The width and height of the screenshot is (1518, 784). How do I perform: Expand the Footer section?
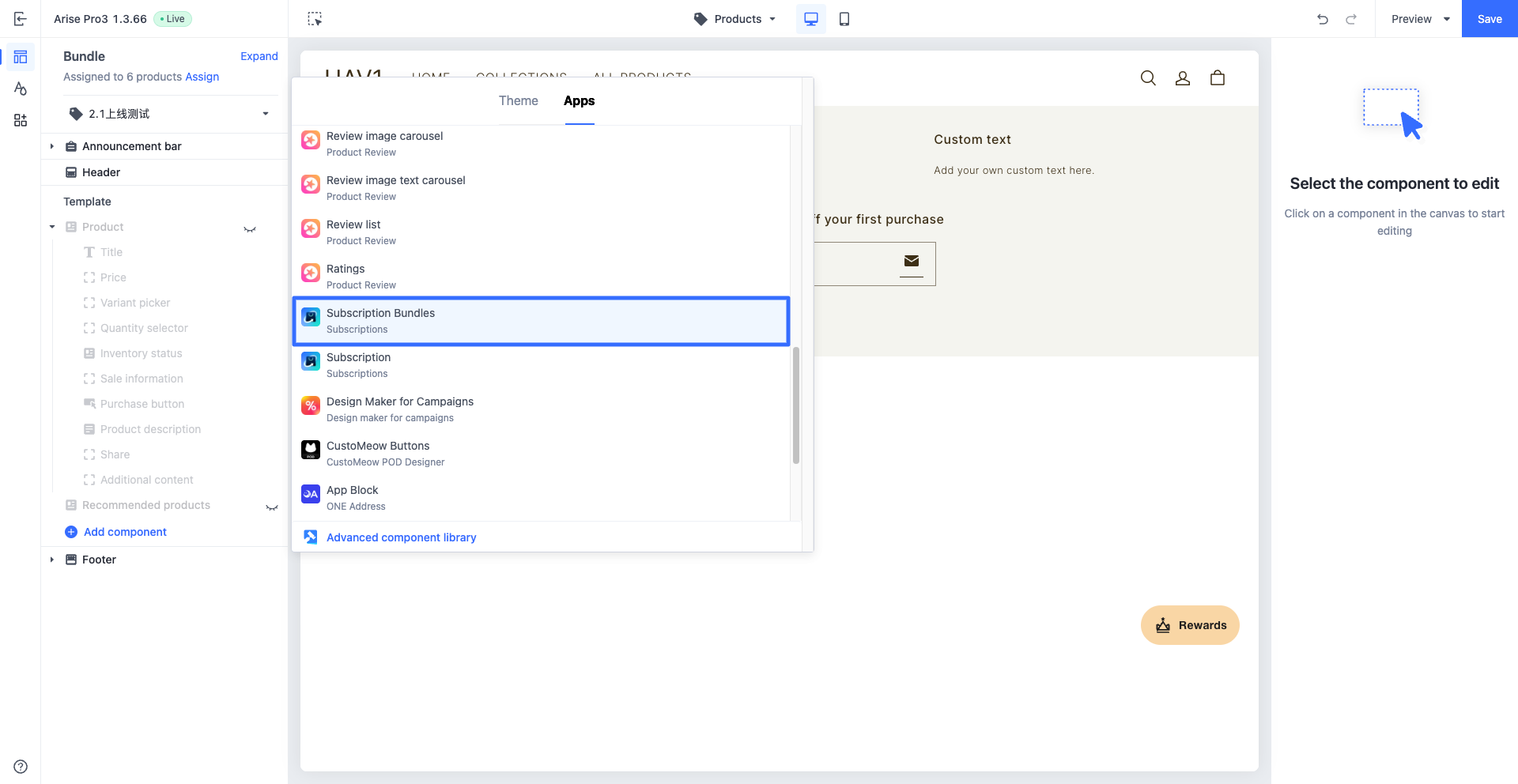coord(52,560)
